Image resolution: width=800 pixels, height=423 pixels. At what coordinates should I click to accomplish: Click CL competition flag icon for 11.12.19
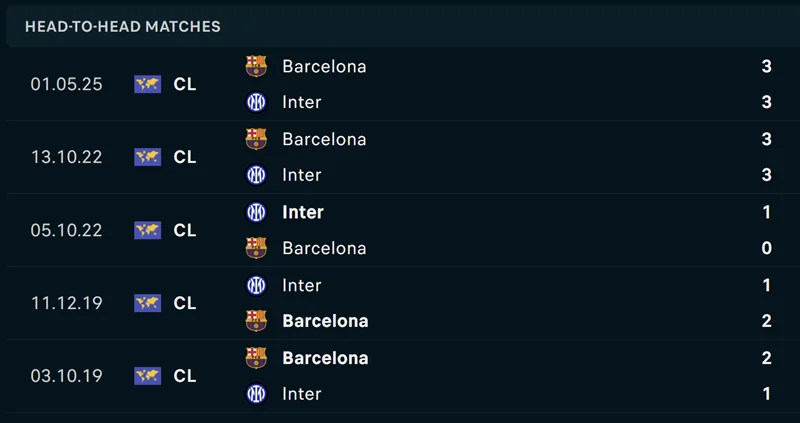147,303
